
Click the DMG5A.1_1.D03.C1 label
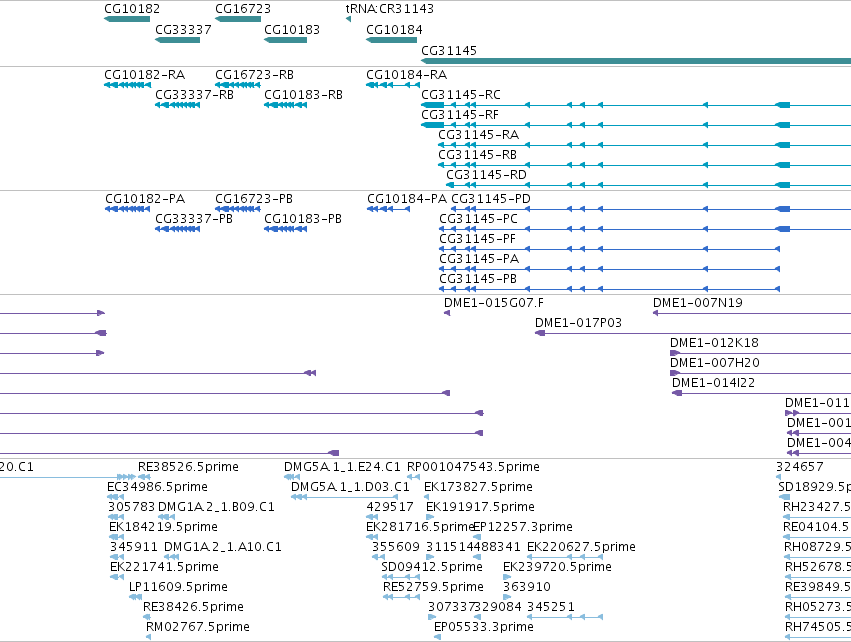coord(350,487)
